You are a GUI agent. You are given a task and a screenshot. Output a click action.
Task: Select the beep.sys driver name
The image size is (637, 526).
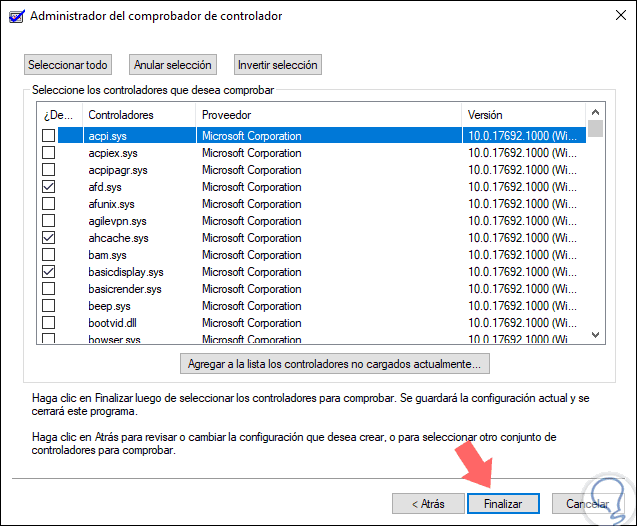109,306
